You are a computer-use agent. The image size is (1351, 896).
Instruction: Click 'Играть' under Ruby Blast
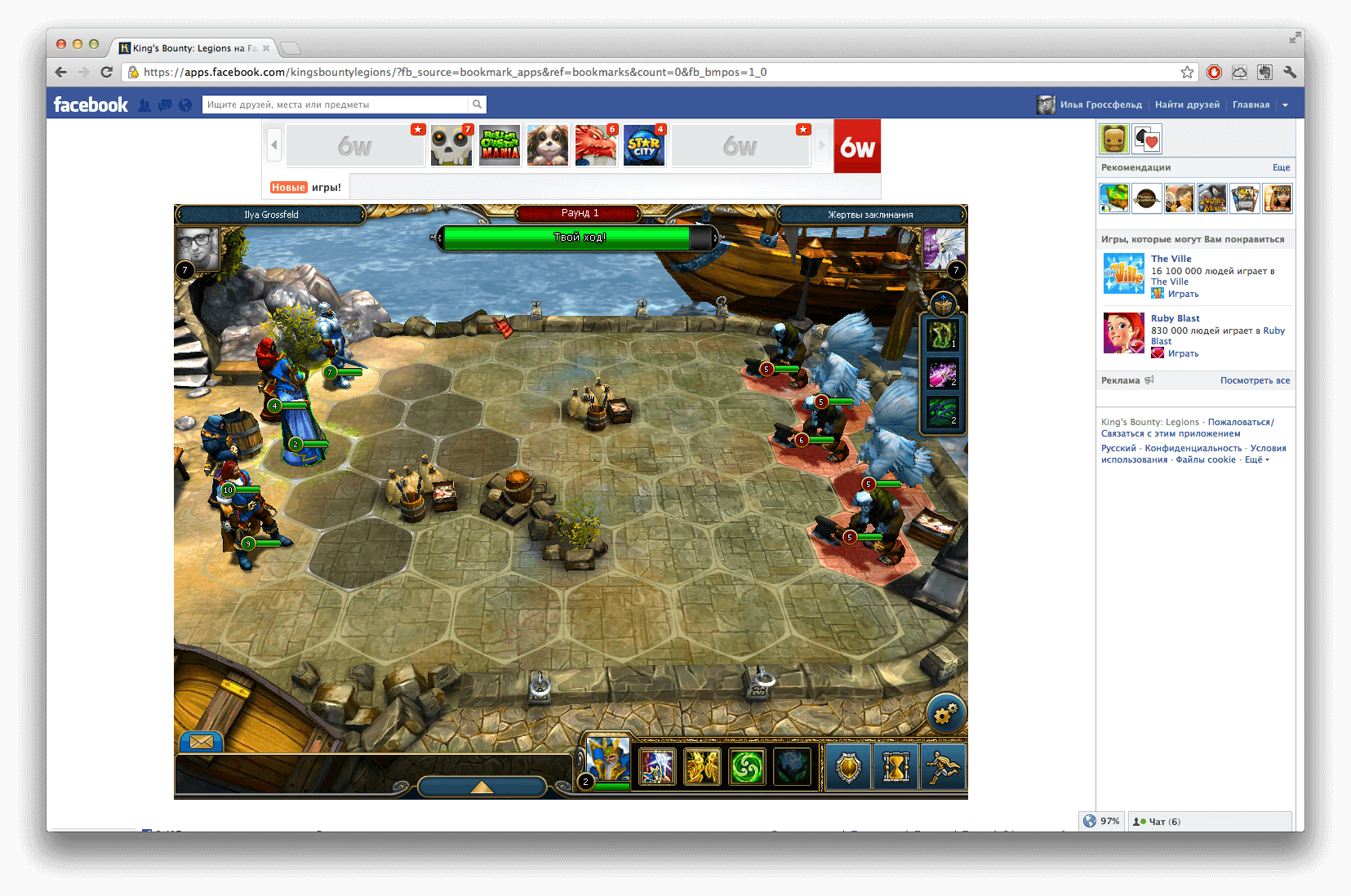point(1183,353)
